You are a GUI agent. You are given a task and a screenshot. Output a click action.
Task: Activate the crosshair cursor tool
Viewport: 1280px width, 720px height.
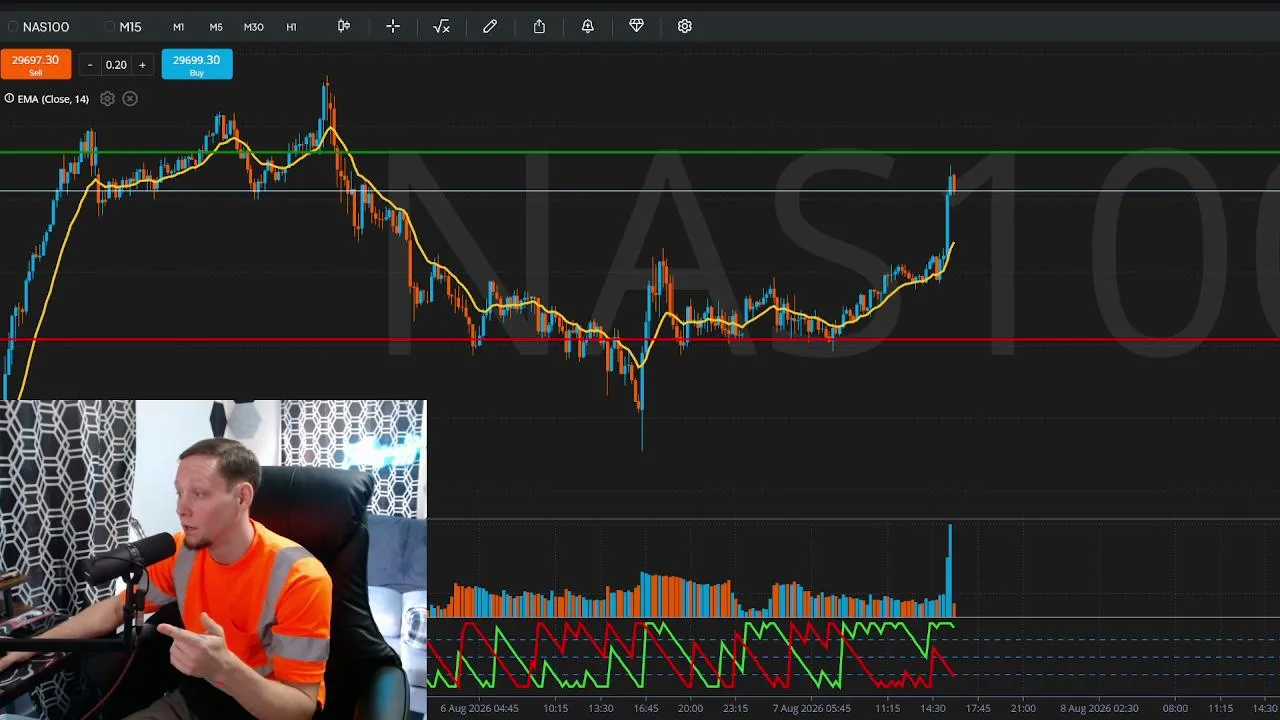(393, 26)
